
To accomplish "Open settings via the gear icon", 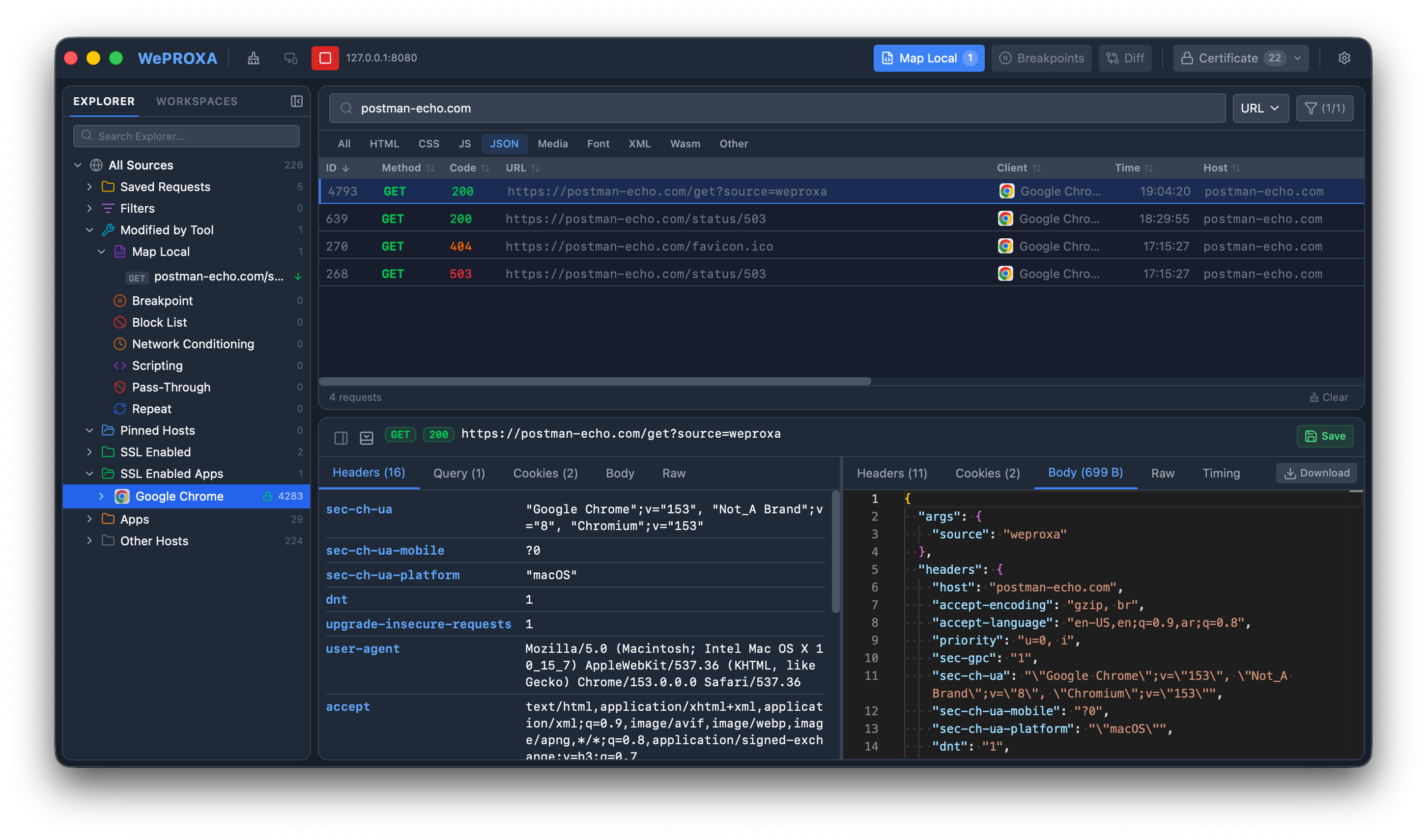I will click(1344, 58).
